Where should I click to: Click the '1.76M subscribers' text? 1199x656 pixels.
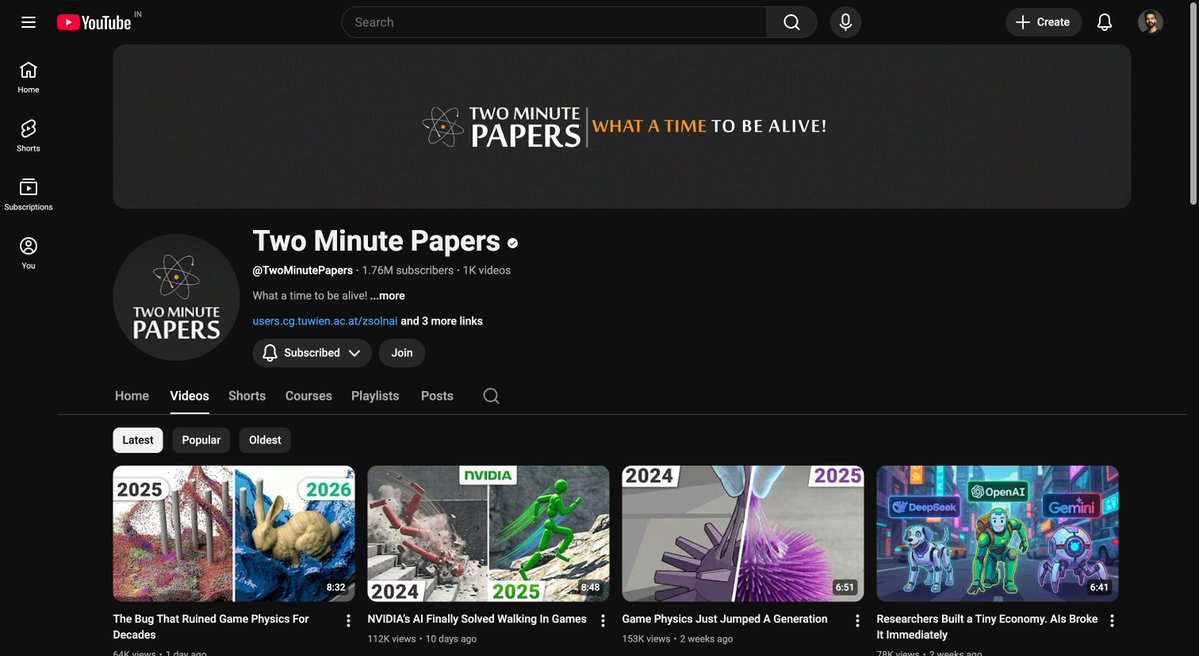(408, 270)
